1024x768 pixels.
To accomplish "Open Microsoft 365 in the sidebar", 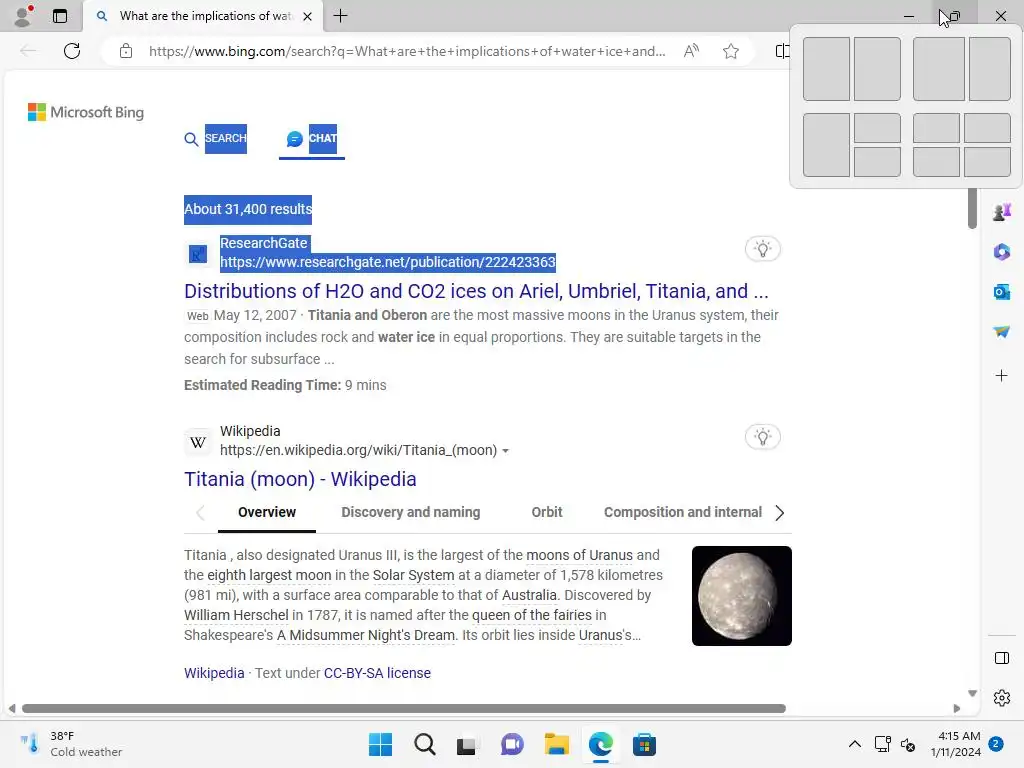I will pos(1002,252).
